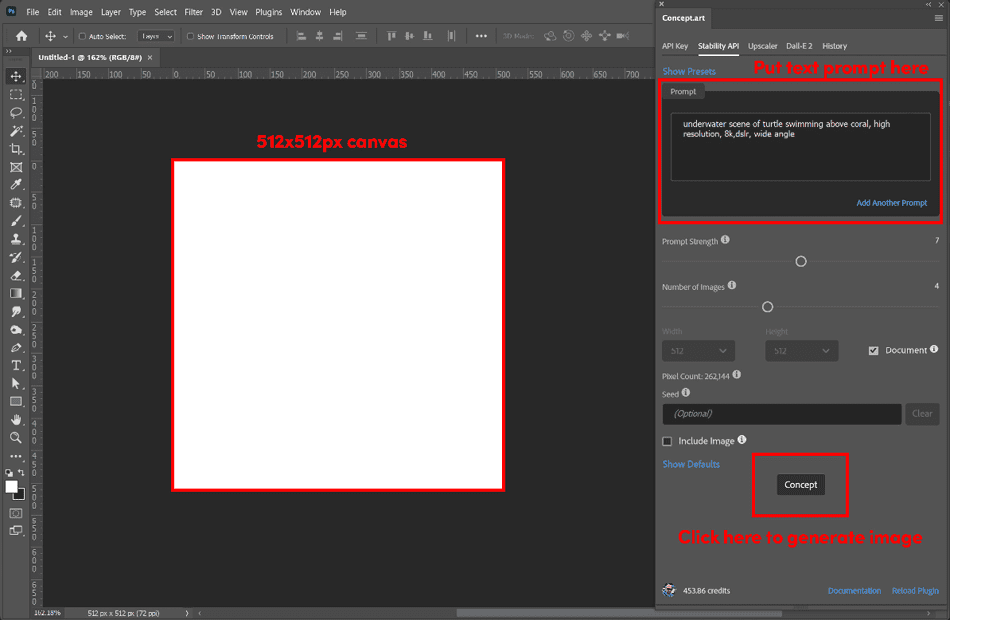Select the Gradient tool
The height and width of the screenshot is (620, 1000).
[x=16, y=293]
